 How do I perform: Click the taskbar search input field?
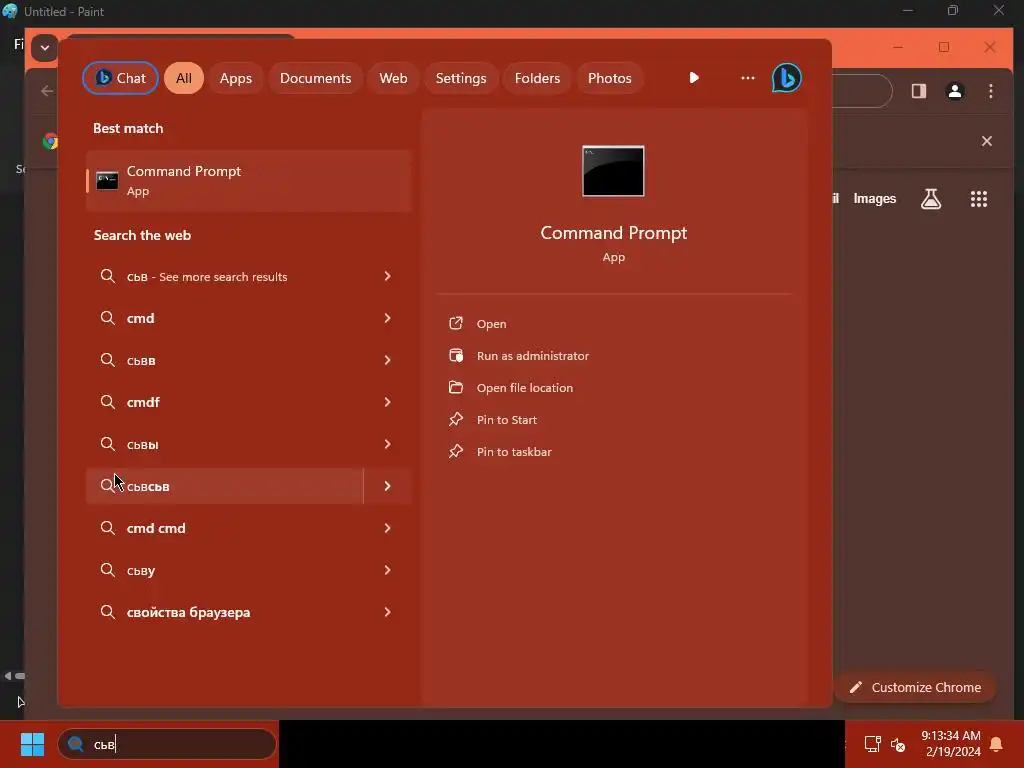tap(167, 744)
